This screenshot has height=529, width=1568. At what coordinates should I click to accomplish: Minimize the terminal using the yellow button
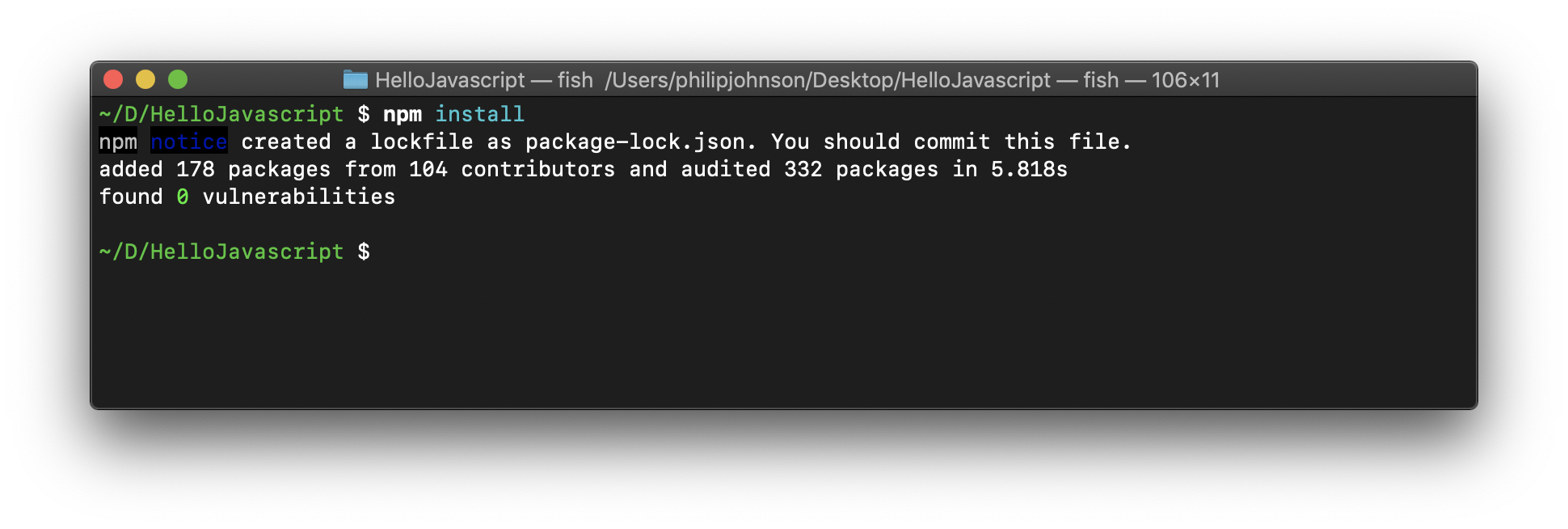(145, 79)
